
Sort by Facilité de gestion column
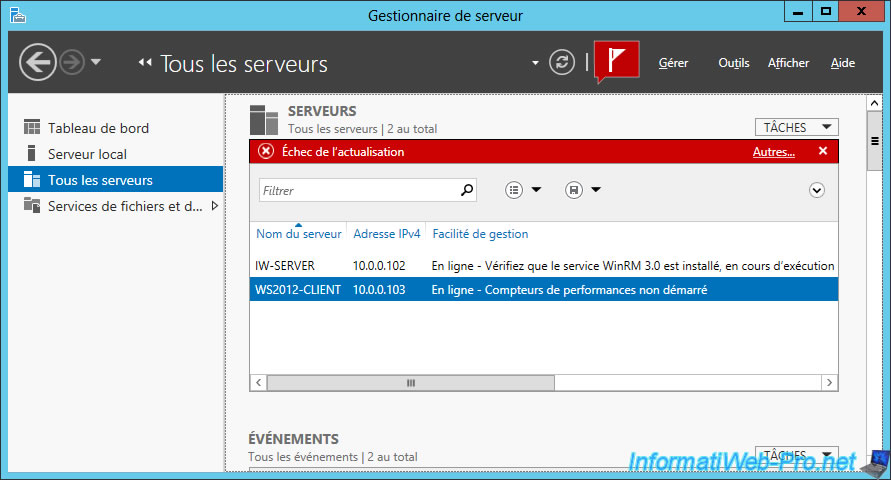pos(480,233)
